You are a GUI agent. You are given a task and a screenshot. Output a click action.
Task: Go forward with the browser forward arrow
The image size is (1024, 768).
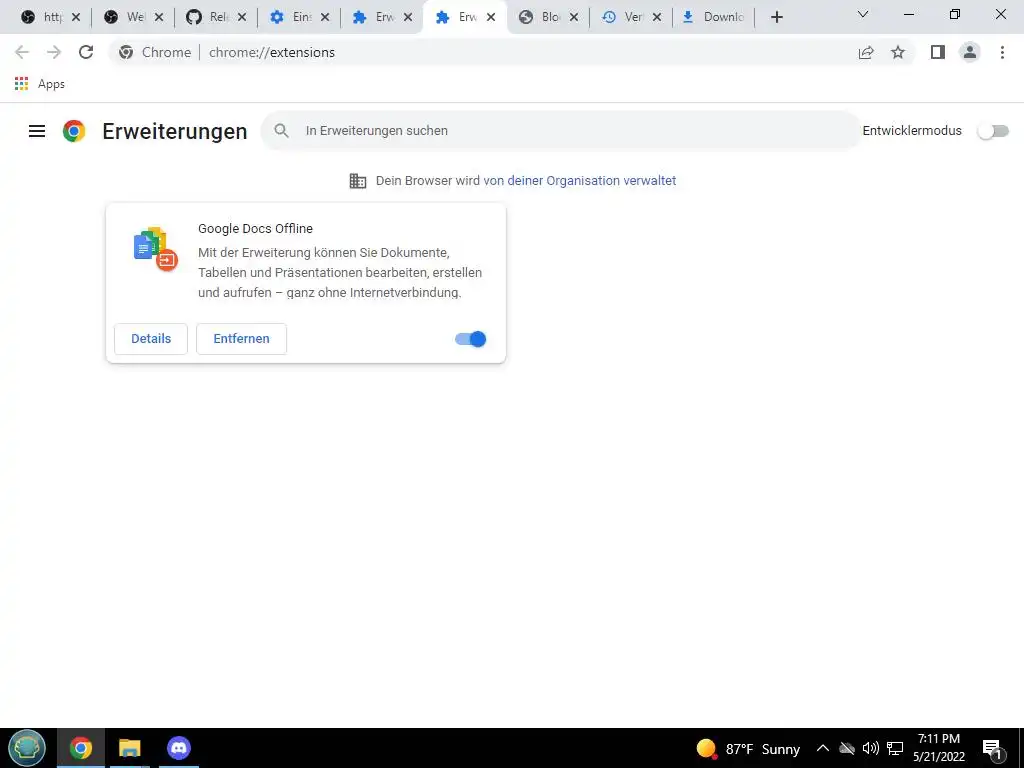[x=54, y=52]
